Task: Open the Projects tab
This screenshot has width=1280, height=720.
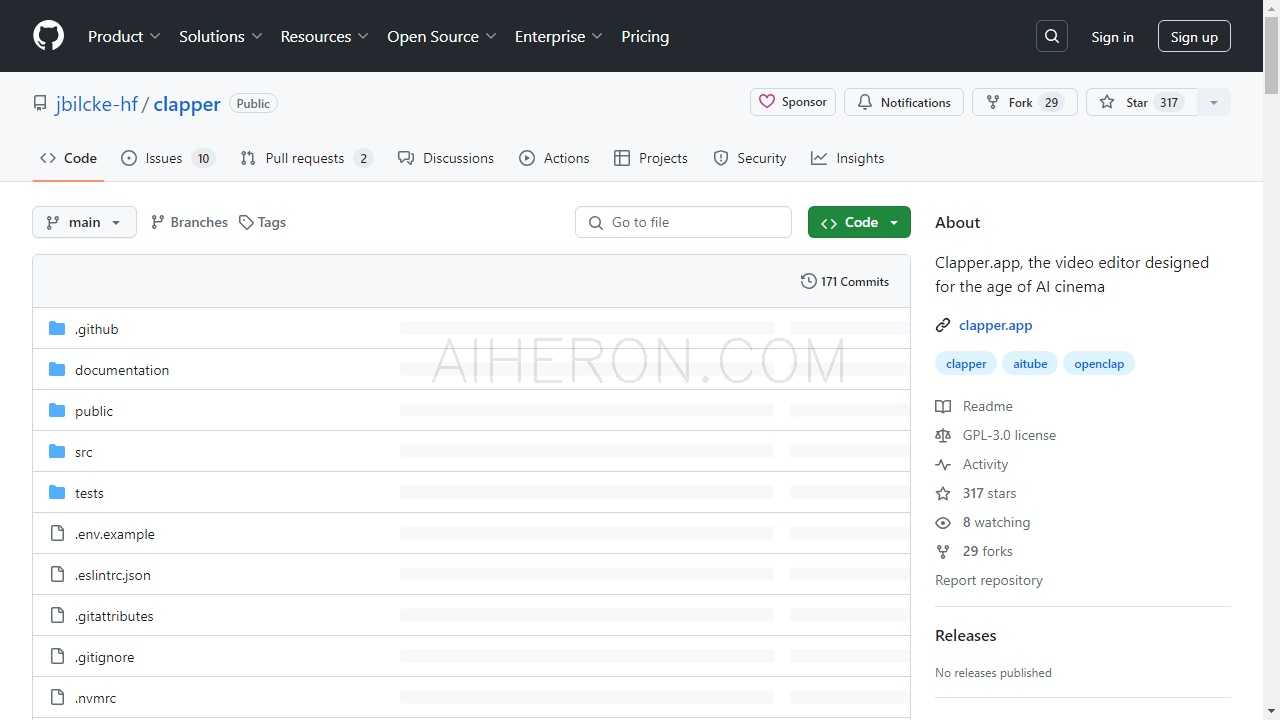Action: coord(651,158)
